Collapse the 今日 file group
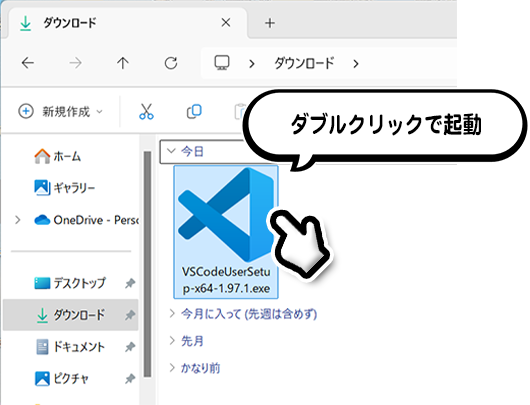Image resolution: width=530 pixels, height=405 pixels. [171, 151]
